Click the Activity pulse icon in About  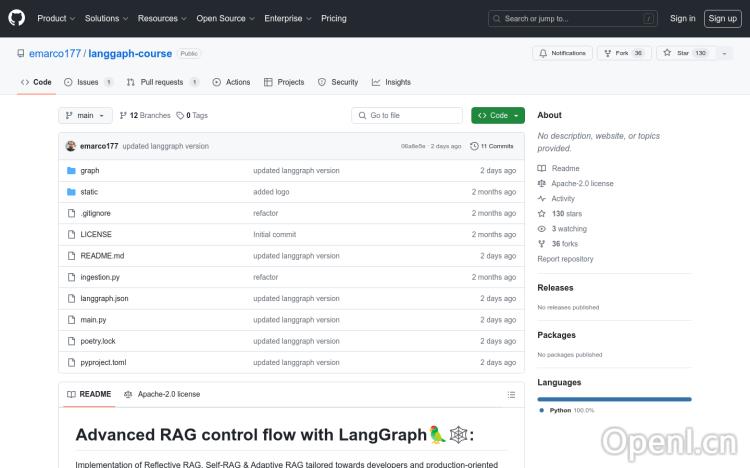click(x=542, y=199)
